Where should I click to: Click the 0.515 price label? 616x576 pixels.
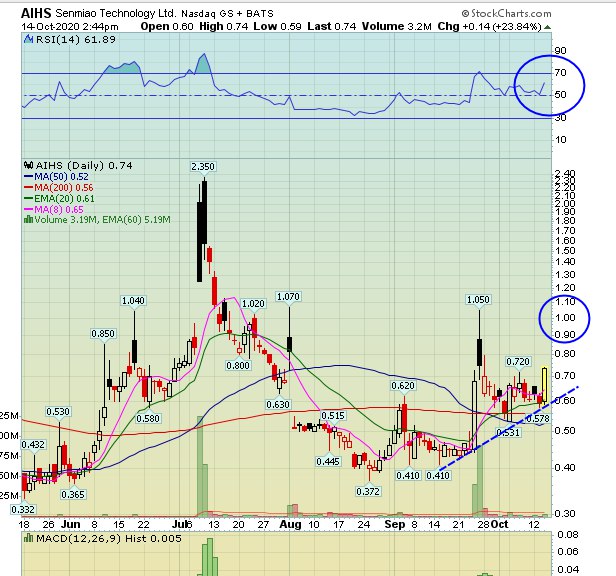(333, 415)
